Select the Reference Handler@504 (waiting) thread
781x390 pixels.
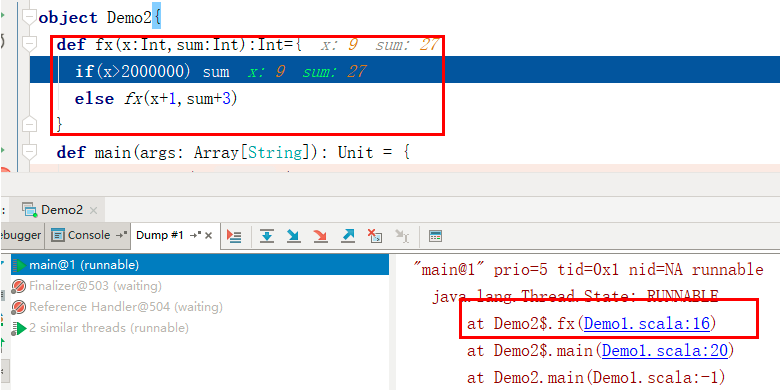(200, 307)
